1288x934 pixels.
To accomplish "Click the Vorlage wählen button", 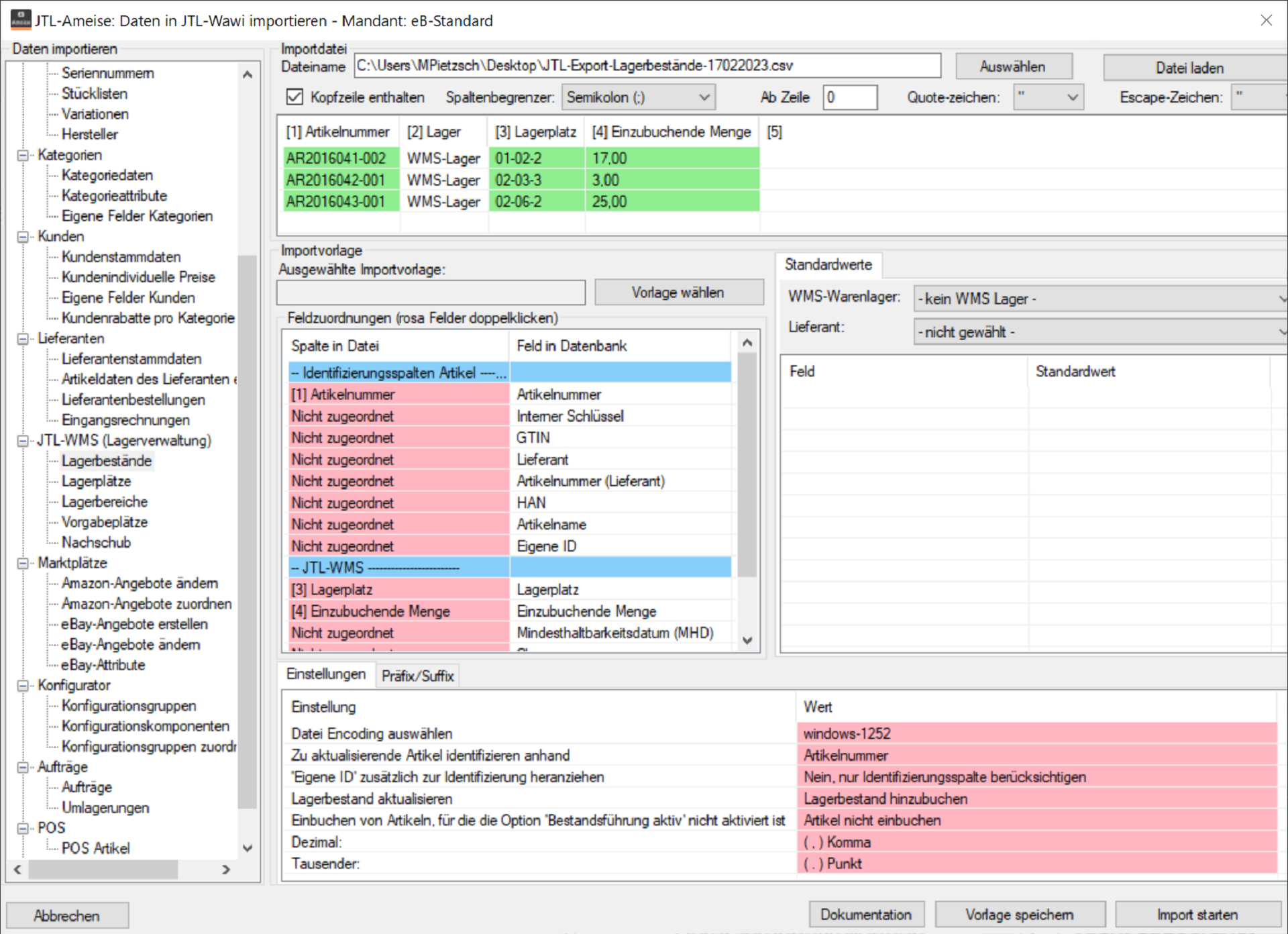I will pos(678,293).
